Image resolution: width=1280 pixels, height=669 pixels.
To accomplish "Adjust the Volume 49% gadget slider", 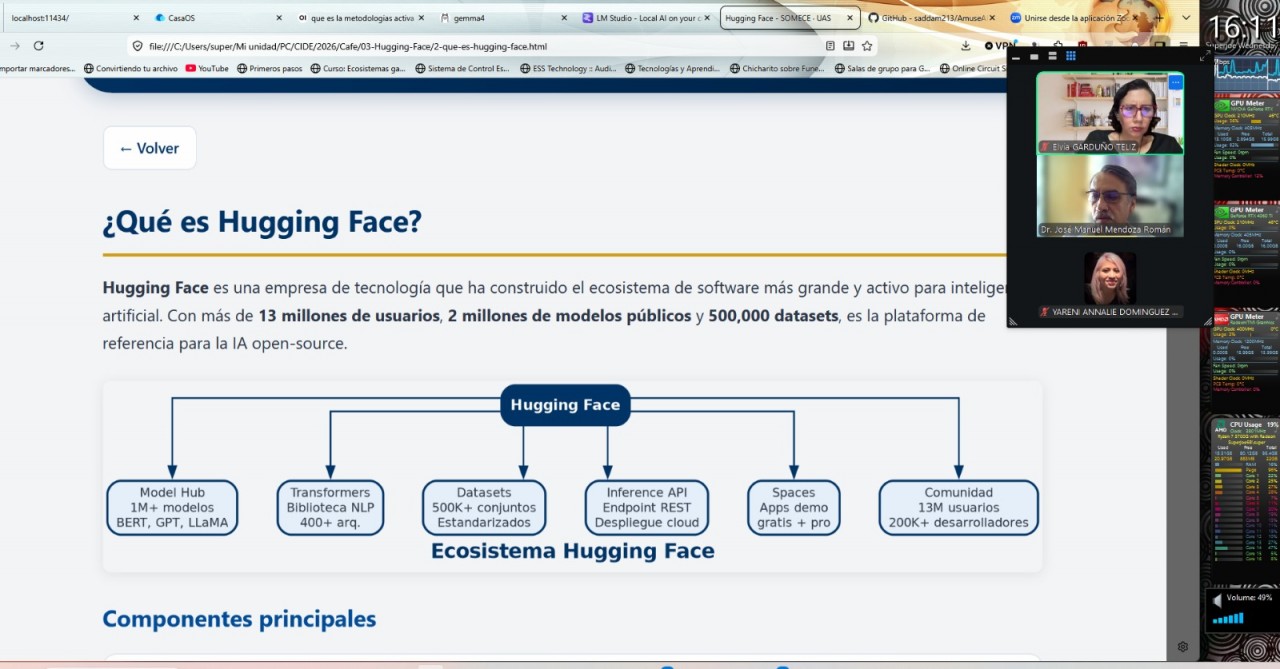I will click(1228, 618).
